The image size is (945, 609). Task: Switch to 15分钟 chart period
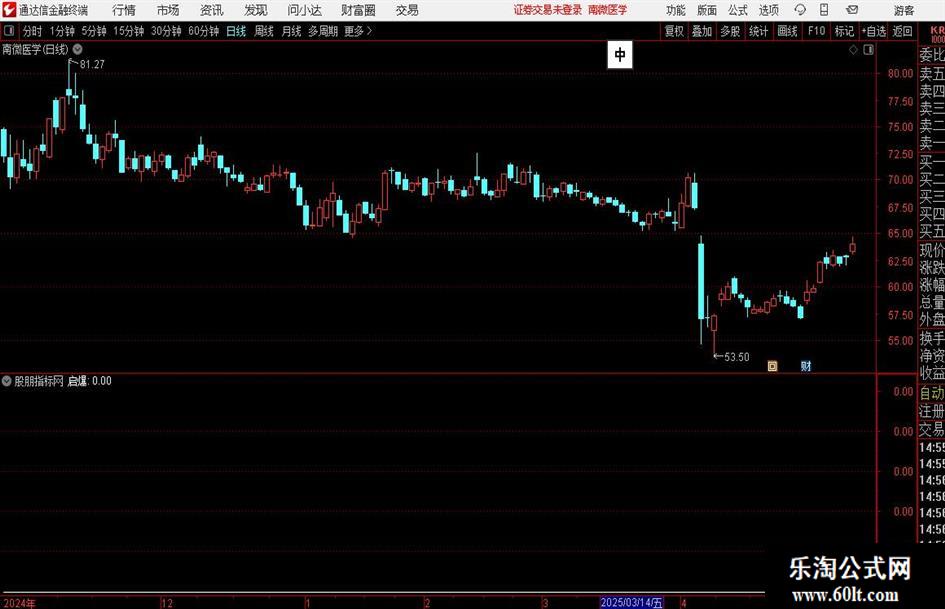[129, 31]
